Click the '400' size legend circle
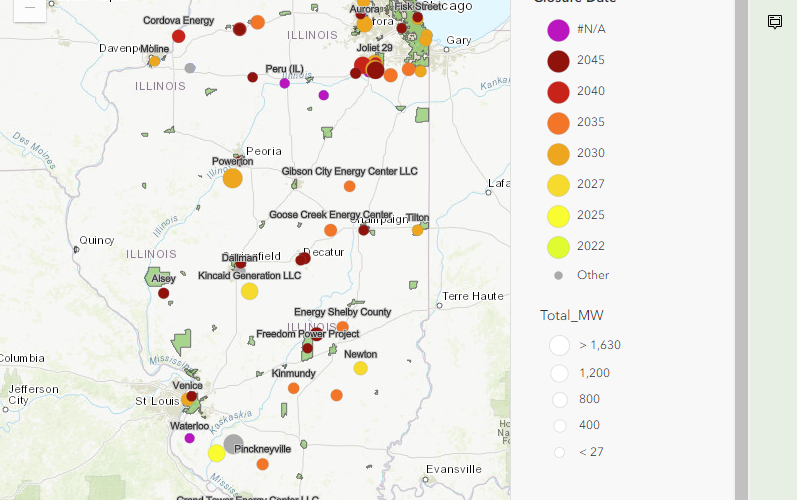The height and width of the screenshot is (500, 797). tap(560, 426)
